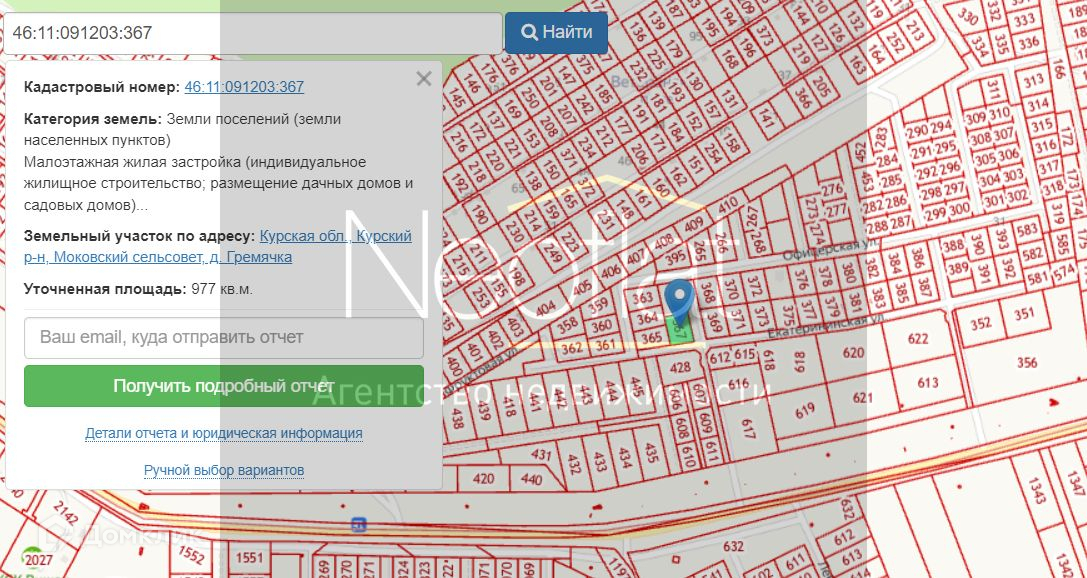This screenshot has height=578, width=1087.
Task: Close the parcel info panel
Action: (x=424, y=79)
